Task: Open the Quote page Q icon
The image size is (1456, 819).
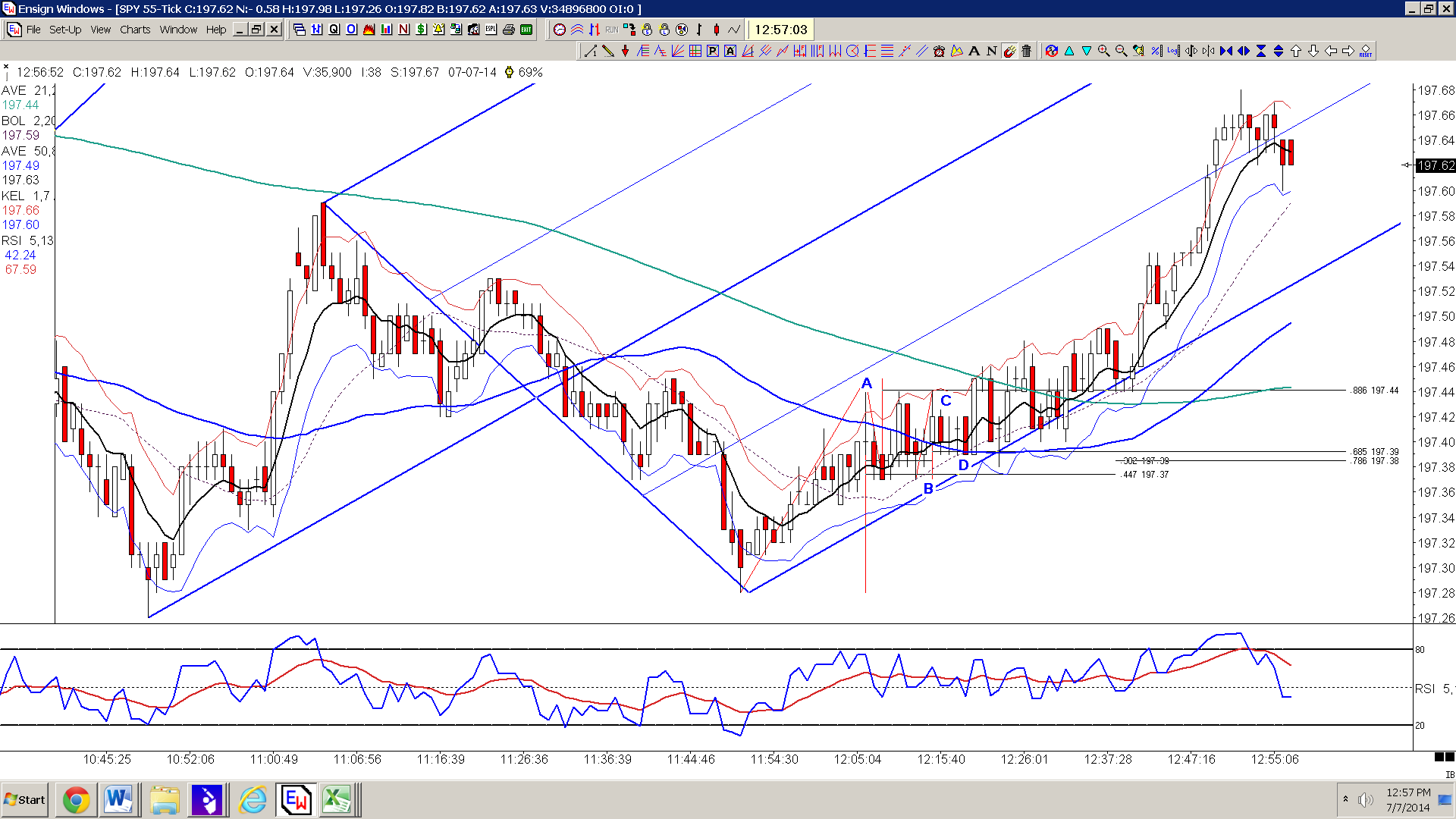Action: point(334,30)
